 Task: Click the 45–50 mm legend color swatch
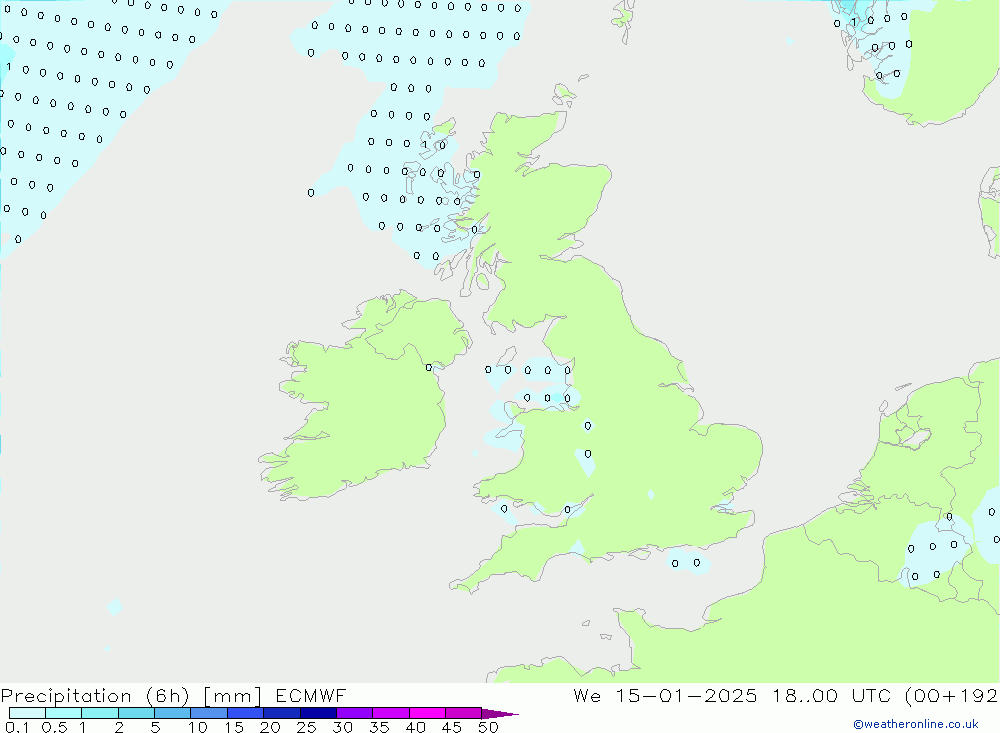pos(464,713)
